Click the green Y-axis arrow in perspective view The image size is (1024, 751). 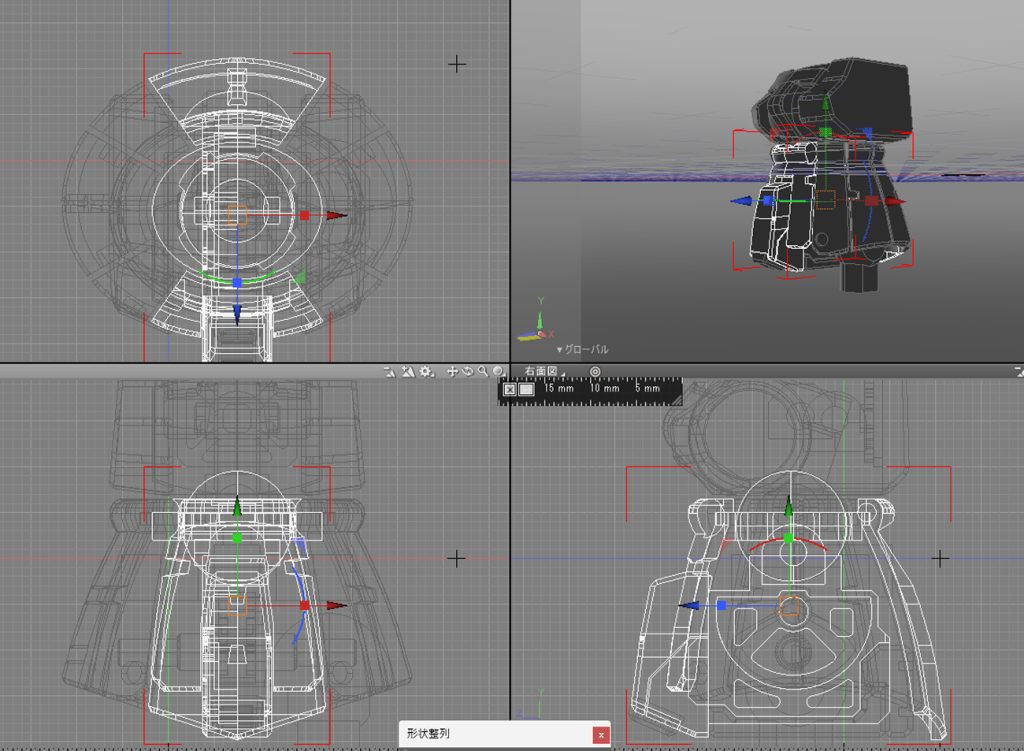pos(825,104)
